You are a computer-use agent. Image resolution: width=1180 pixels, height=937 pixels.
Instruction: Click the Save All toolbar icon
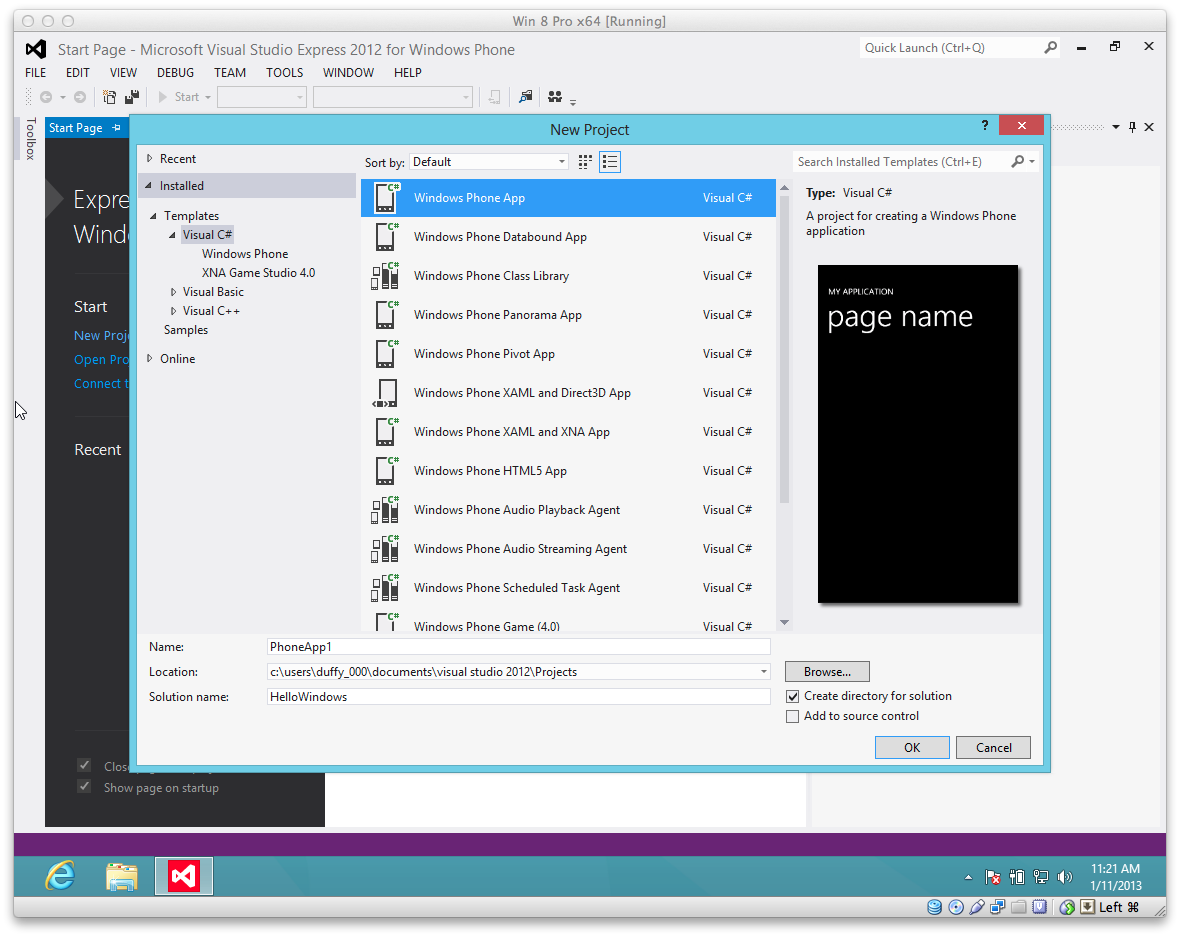click(132, 97)
